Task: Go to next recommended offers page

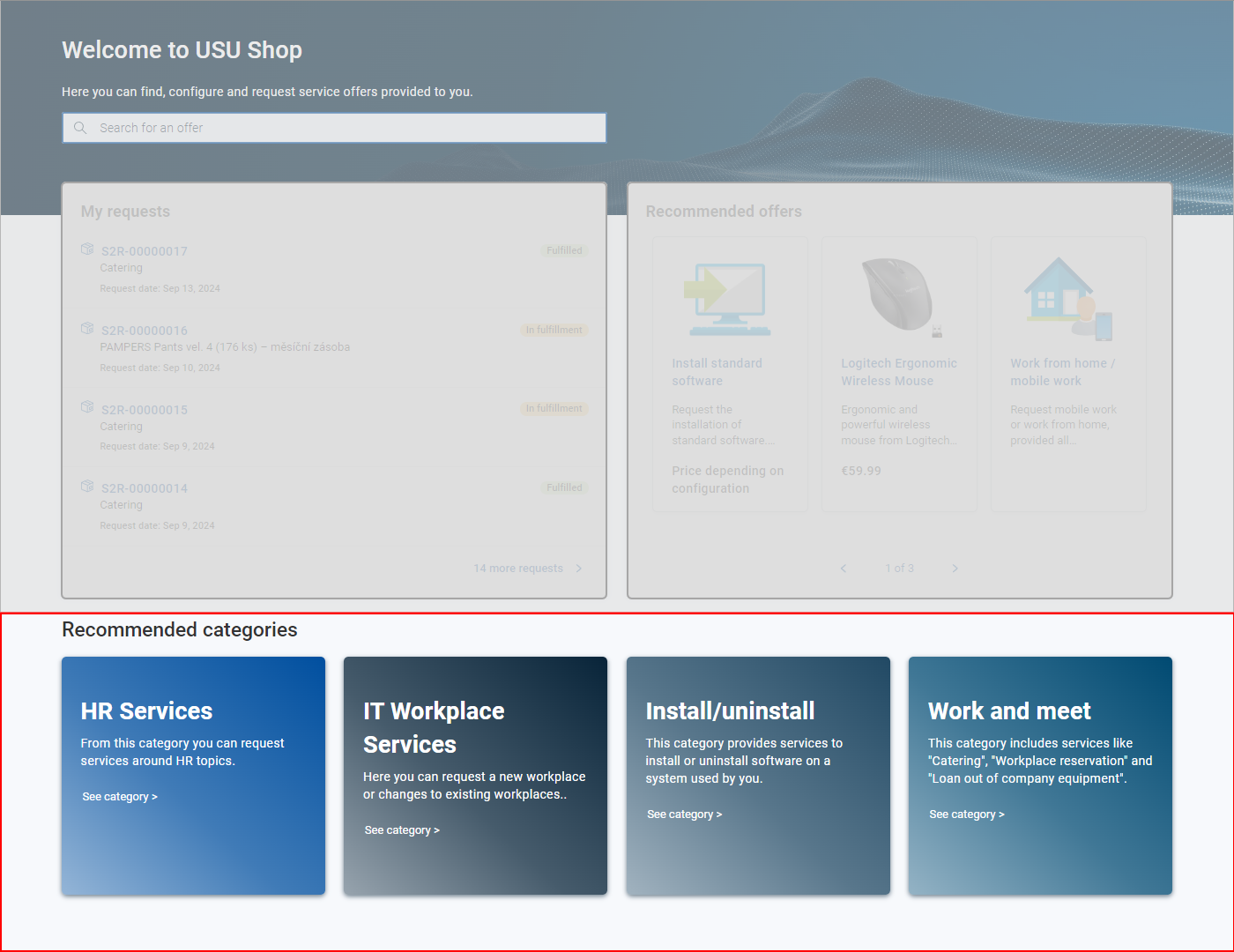Action: pos(955,569)
